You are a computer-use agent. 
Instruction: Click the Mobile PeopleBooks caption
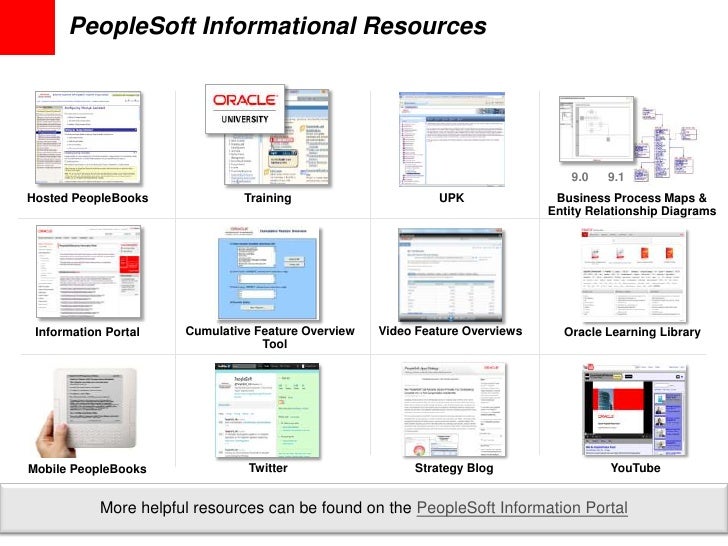(87, 469)
